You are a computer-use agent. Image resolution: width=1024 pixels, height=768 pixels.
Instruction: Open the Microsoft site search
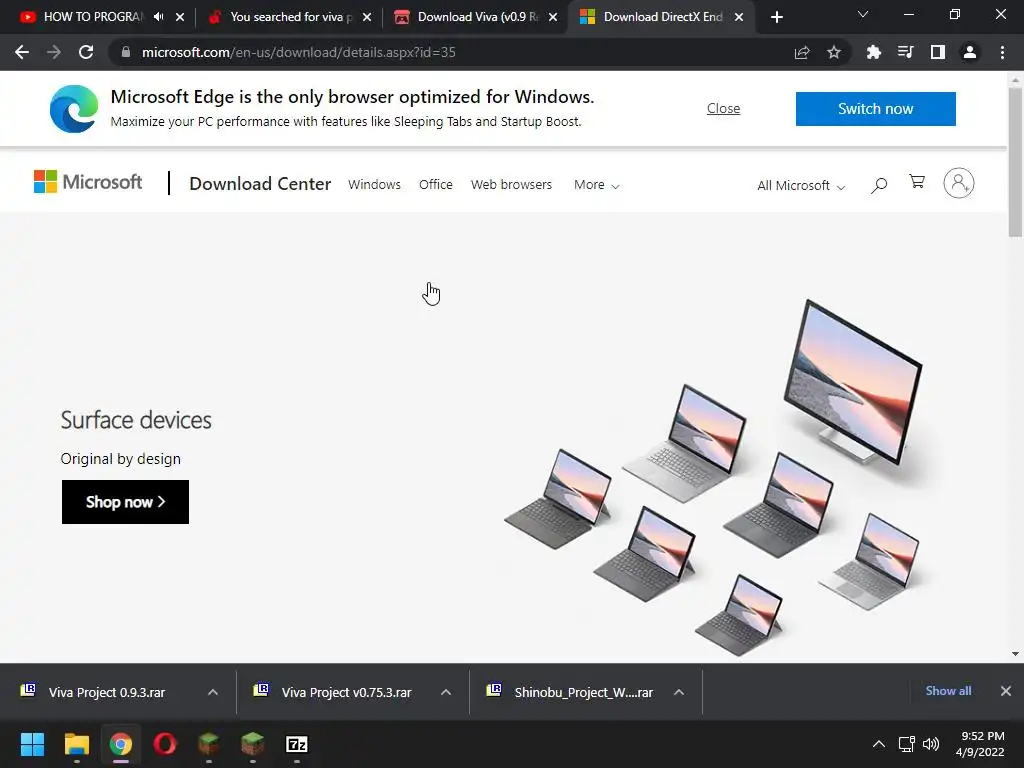tap(879, 185)
